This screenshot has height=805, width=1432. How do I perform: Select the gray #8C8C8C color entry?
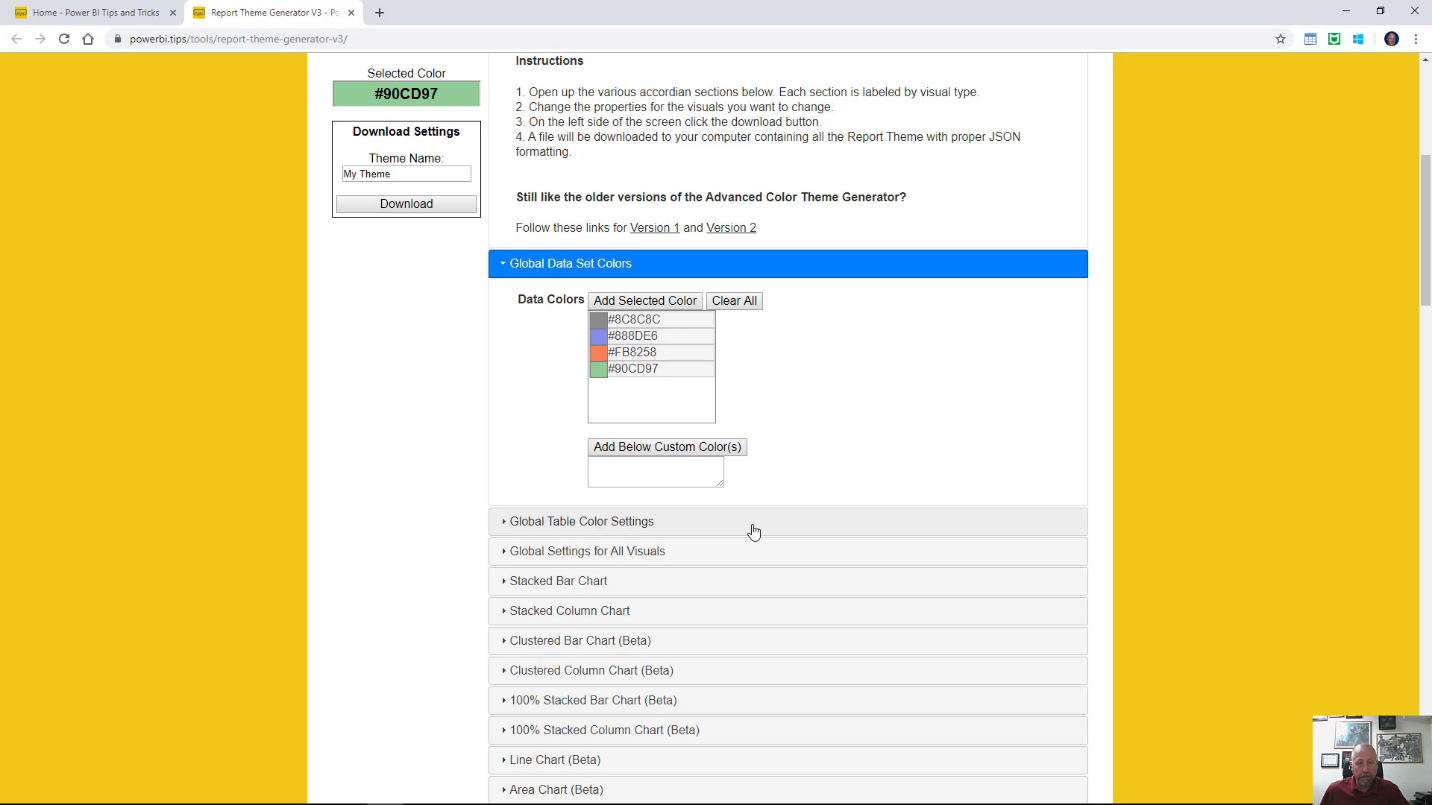click(652, 320)
